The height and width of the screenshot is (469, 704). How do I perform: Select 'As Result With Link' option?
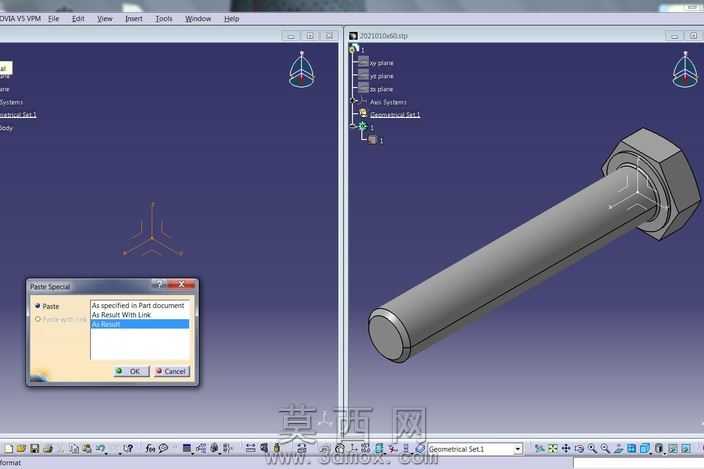click(x=140, y=315)
